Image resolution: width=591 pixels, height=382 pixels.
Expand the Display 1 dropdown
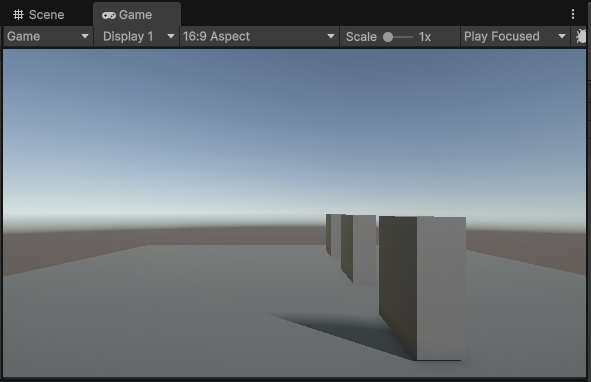136,37
